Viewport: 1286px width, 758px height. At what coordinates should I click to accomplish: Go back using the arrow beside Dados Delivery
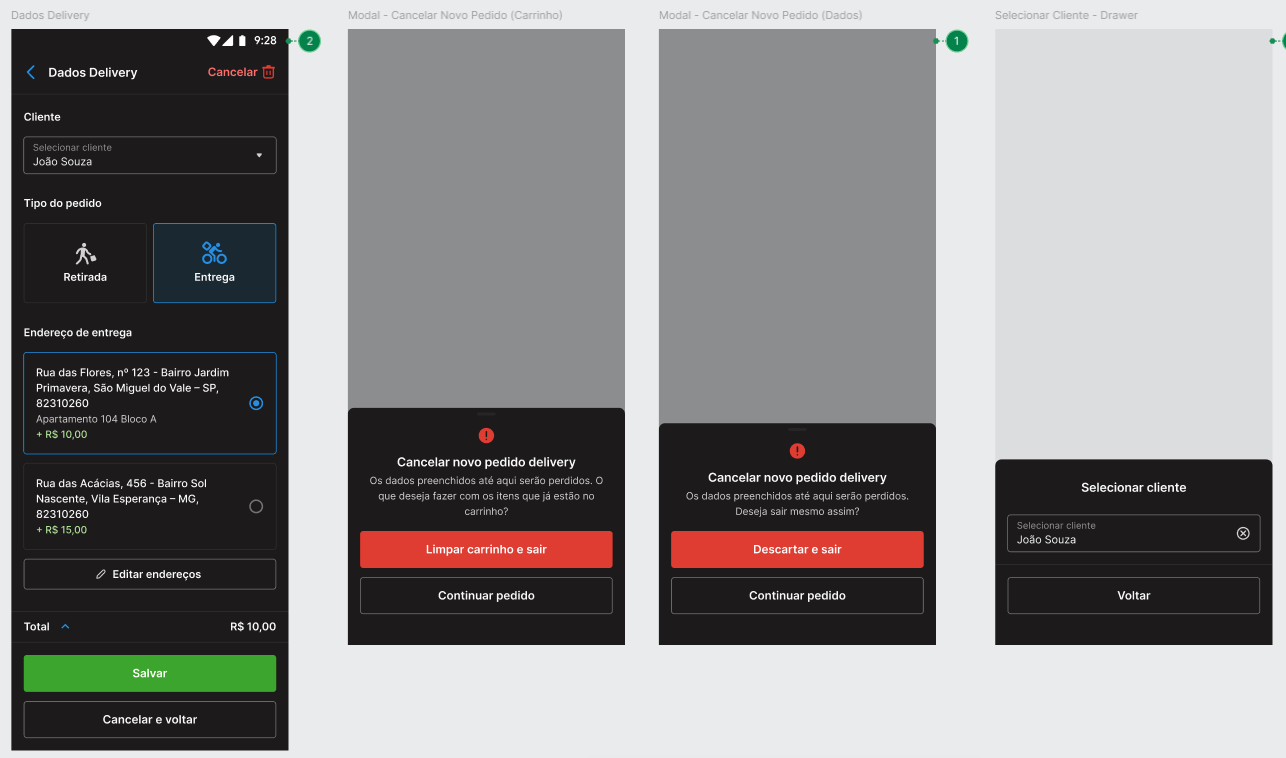31,72
